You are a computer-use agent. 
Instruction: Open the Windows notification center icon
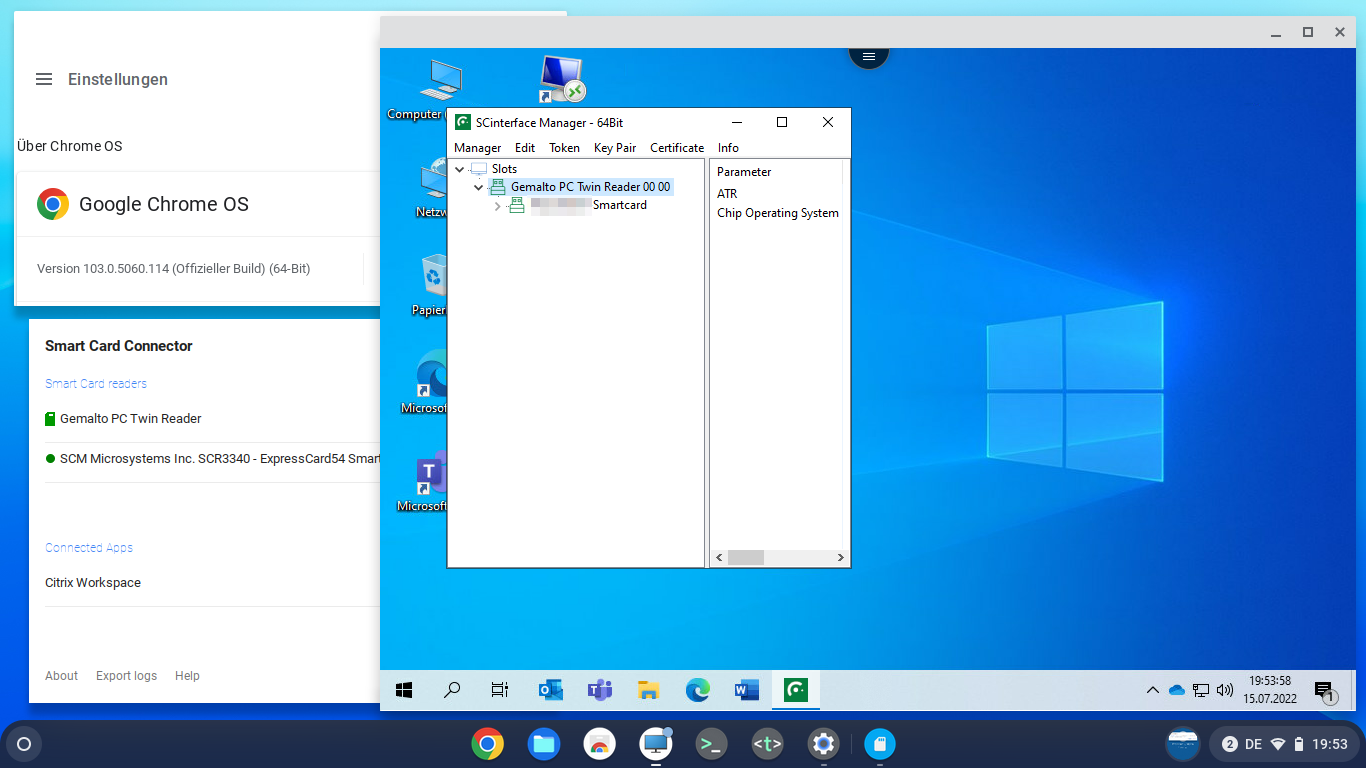click(1324, 690)
